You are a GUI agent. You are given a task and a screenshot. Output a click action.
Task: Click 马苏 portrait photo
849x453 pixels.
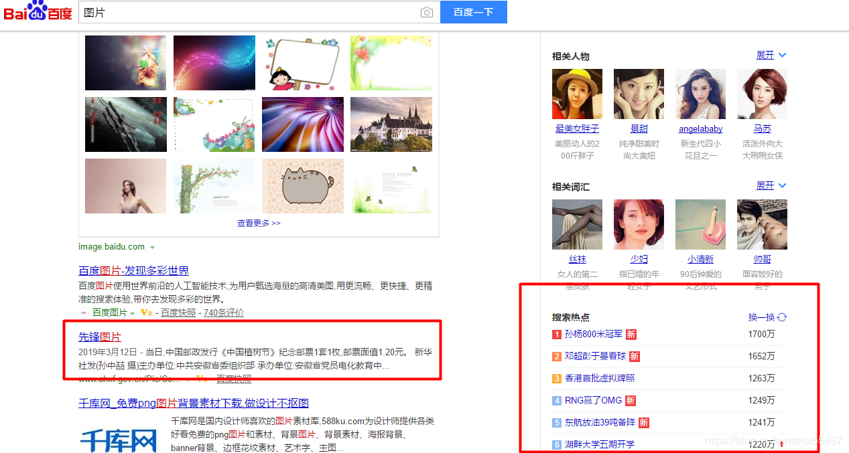762,94
